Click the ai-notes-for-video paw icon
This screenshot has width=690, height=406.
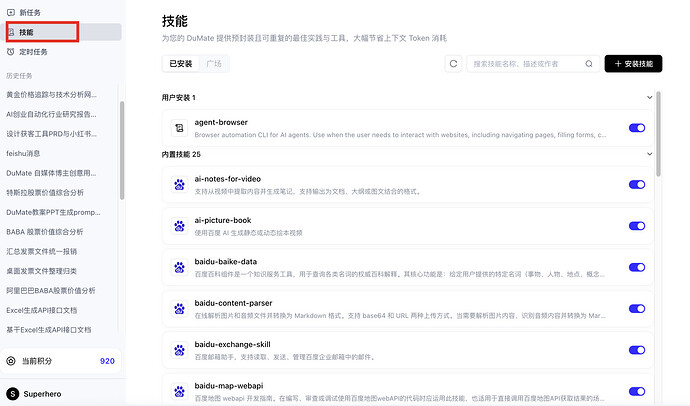178,184
